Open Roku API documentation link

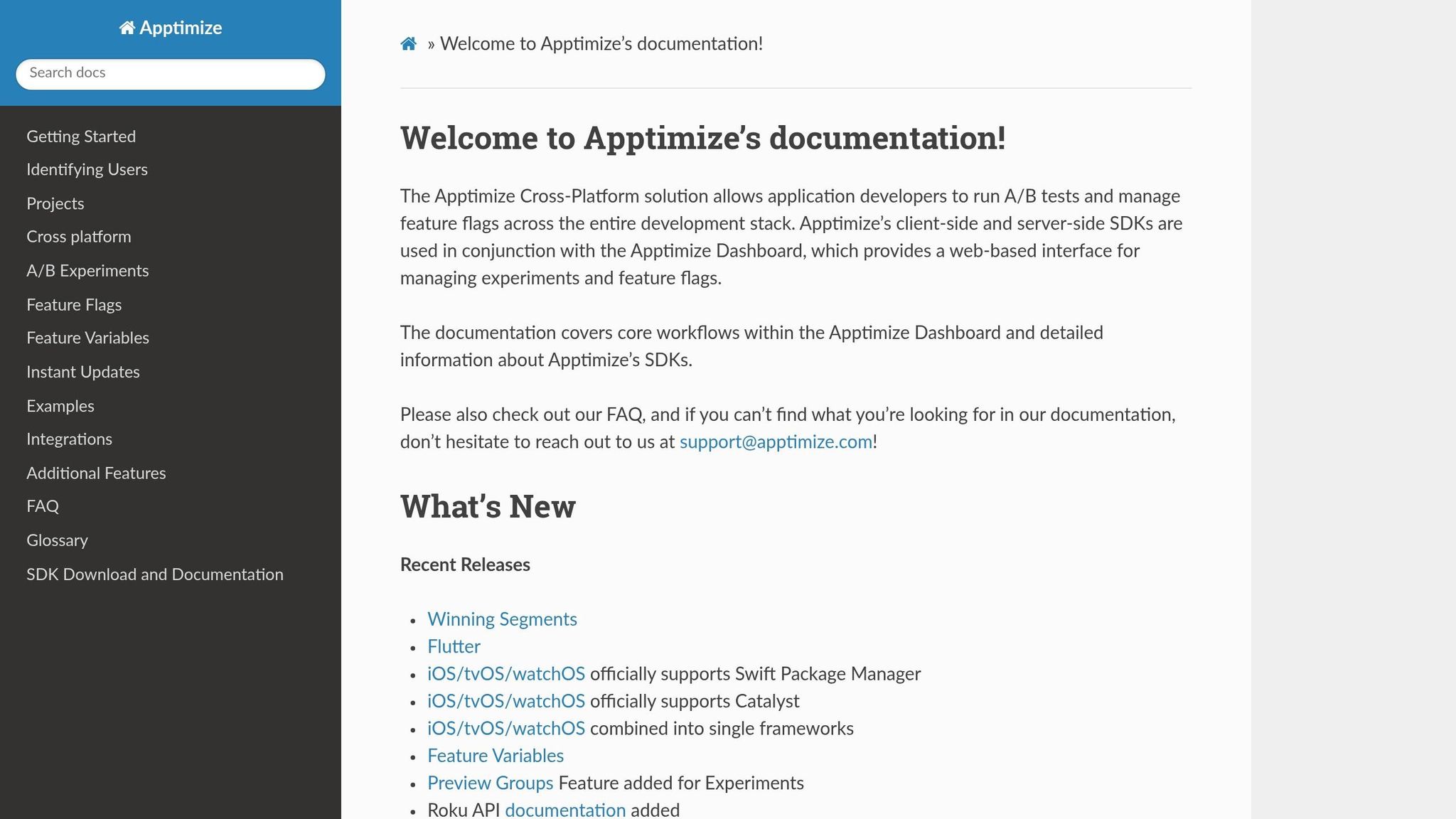pos(565,810)
